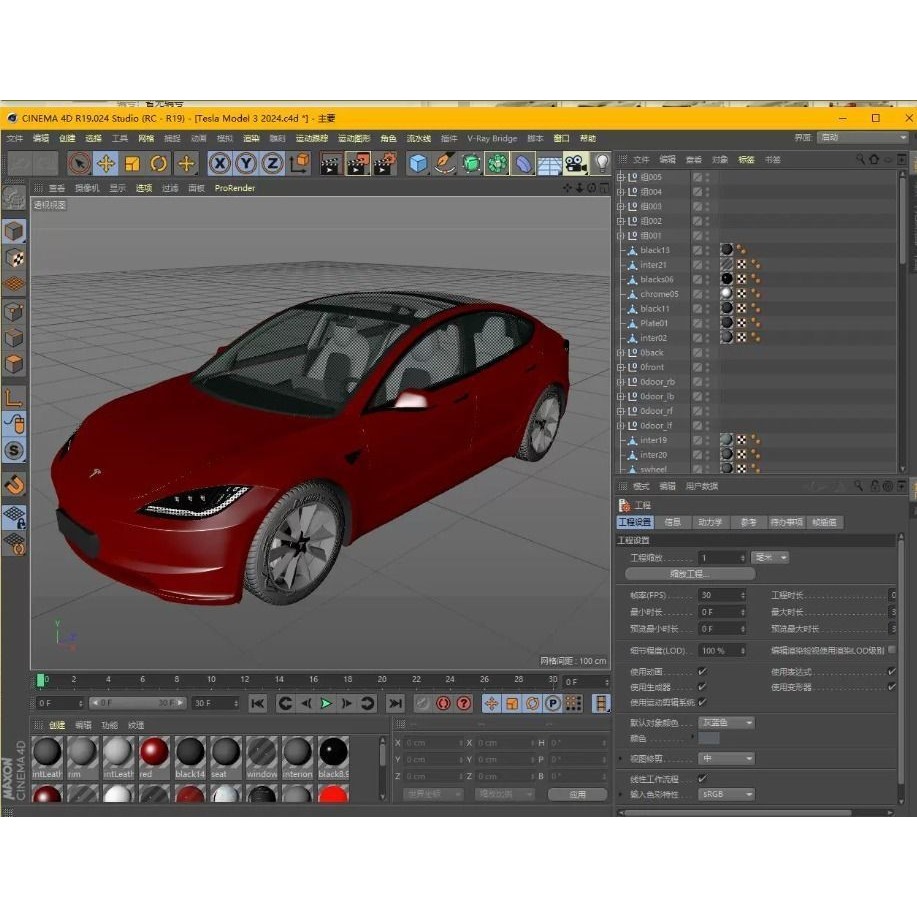Toggle the Z axis lock
The image size is (917, 917).
(x=273, y=163)
